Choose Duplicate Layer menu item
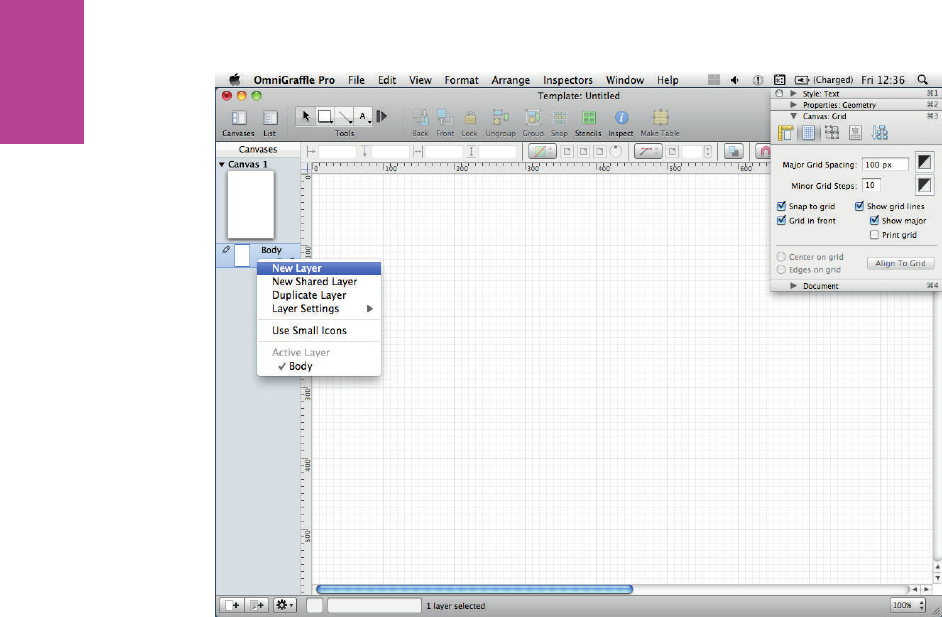This screenshot has height=617, width=942. 319,295
